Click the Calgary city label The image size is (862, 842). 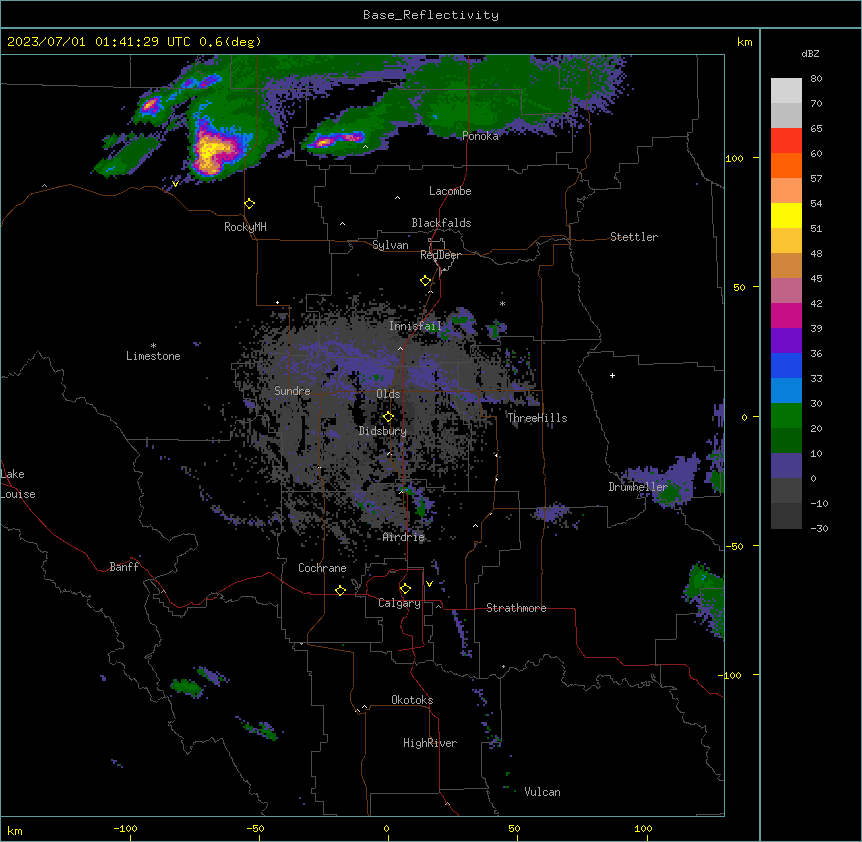(400, 603)
